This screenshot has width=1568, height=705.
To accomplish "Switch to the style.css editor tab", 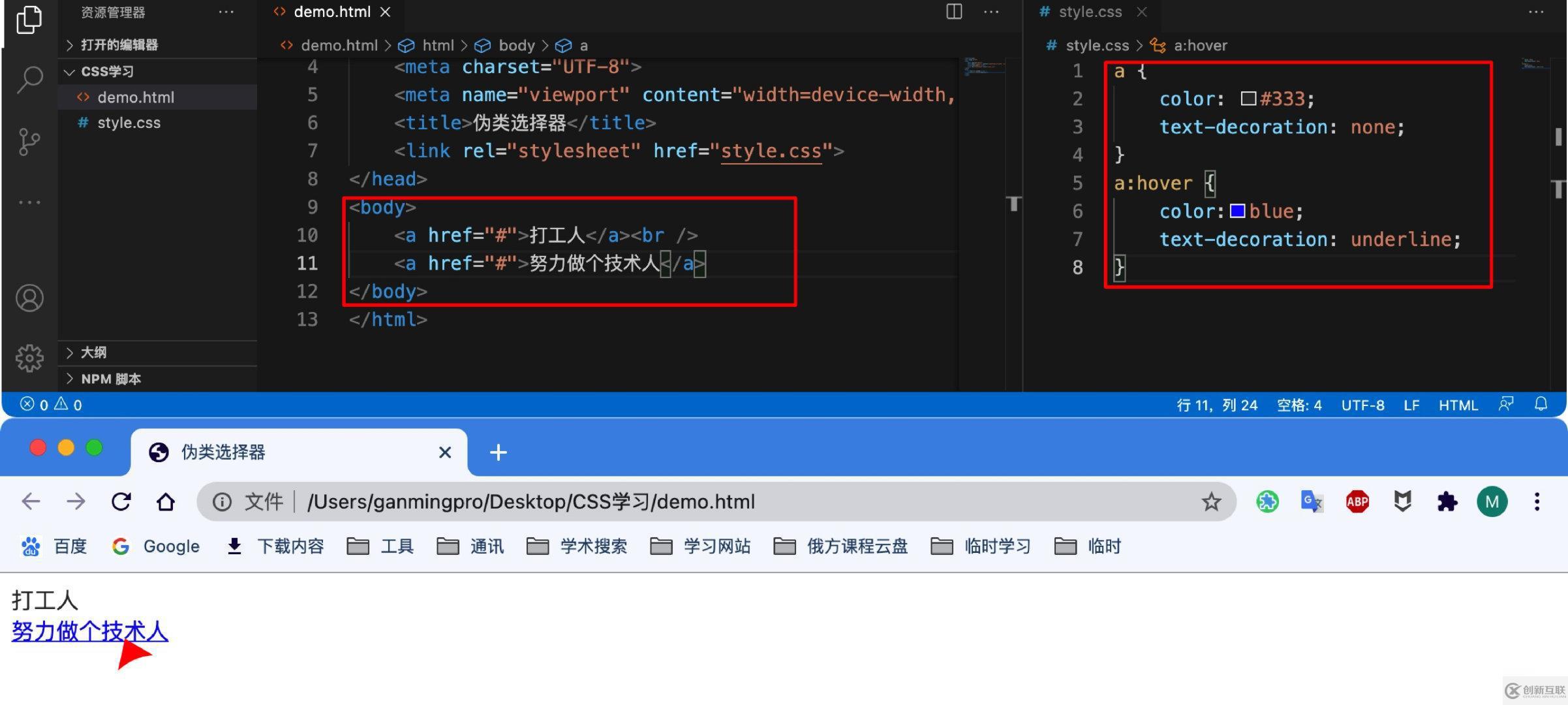I will (x=1090, y=12).
